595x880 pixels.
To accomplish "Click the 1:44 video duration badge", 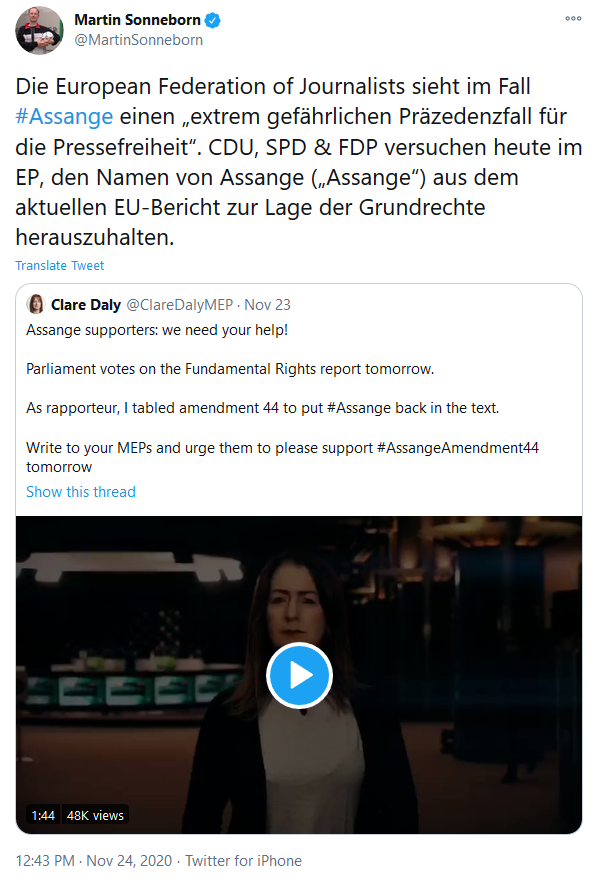I will (x=43, y=815).
